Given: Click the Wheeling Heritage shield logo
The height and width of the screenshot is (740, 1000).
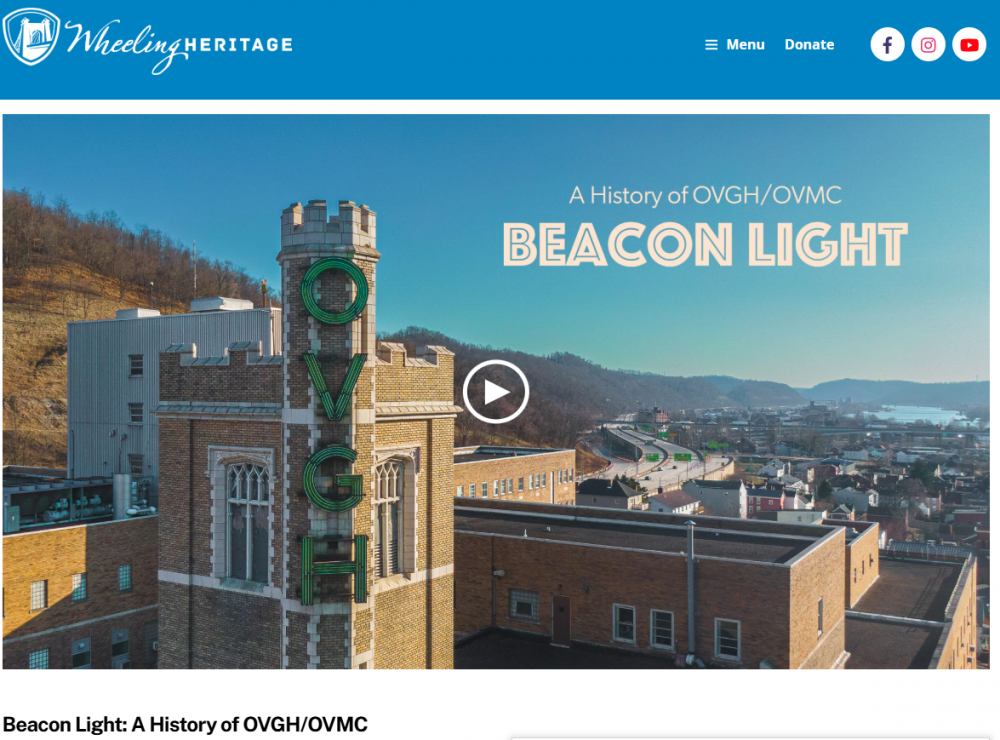Looking at the screenshot, I should (x=31, y=37).
